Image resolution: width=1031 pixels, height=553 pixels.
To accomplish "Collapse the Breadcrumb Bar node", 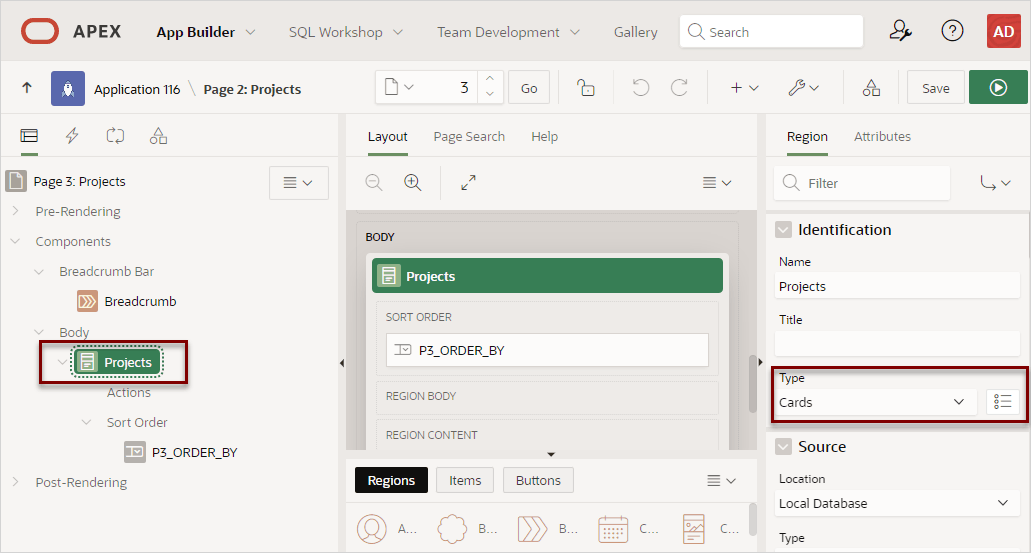I will pyautogui.click(x=39, y=272).
